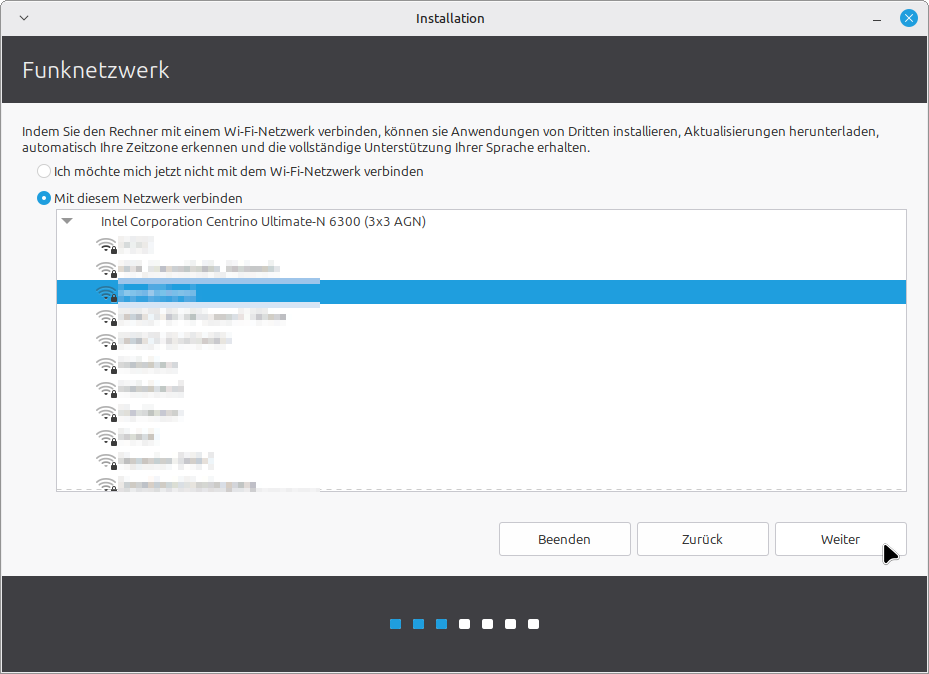The image size is (929, 674).
Task: Click the first network's Wi-Fi signal icon
Action: click(x=106, y=245)
